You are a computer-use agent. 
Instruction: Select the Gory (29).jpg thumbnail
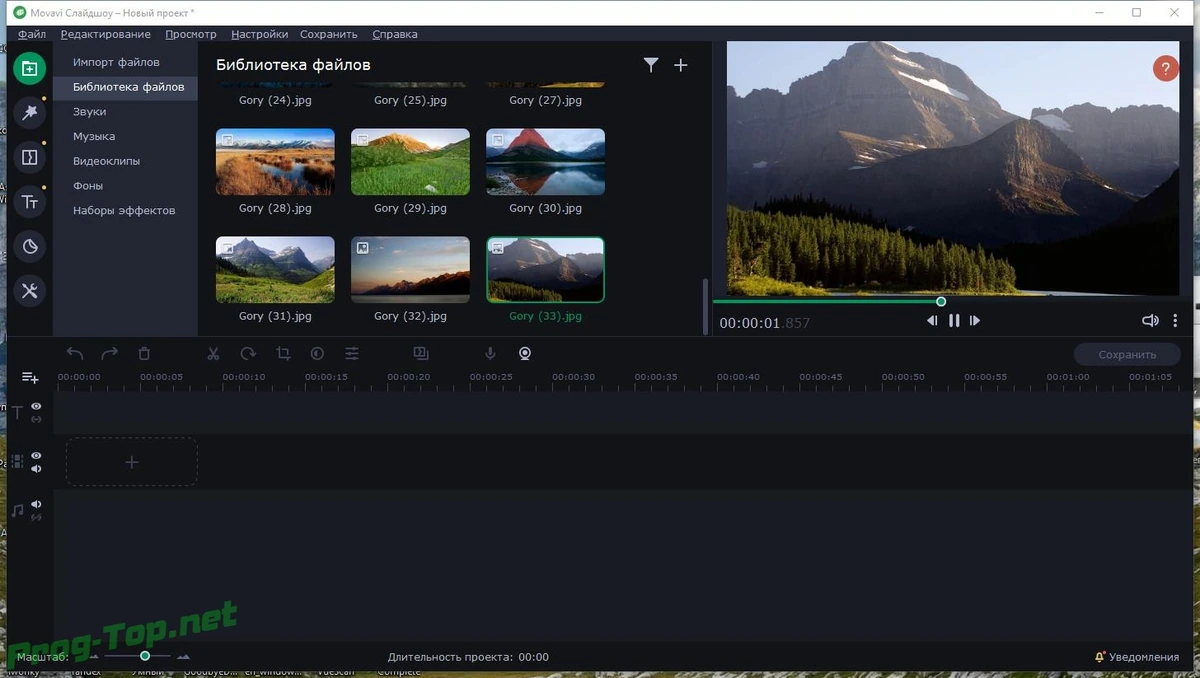click(x=410, y=162)
